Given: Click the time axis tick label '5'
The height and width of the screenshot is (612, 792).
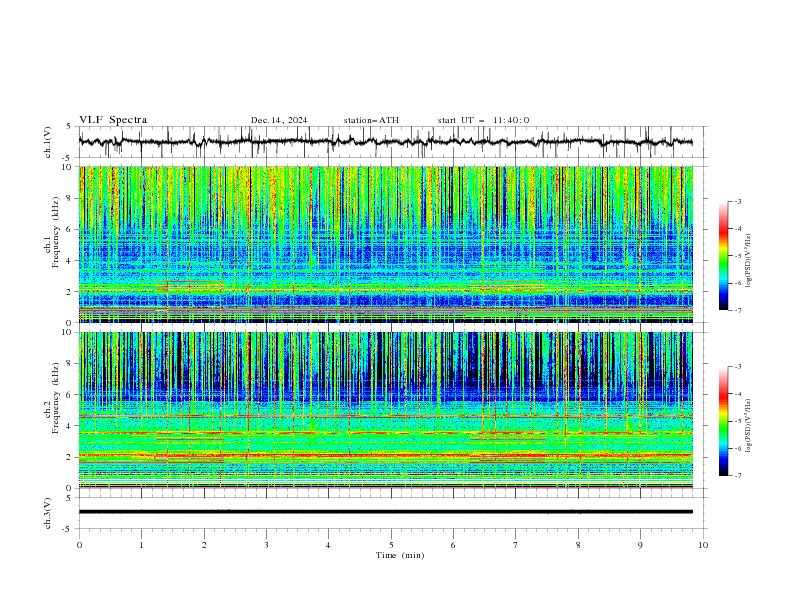Looking at the screenshot, I should click(391, 545).
